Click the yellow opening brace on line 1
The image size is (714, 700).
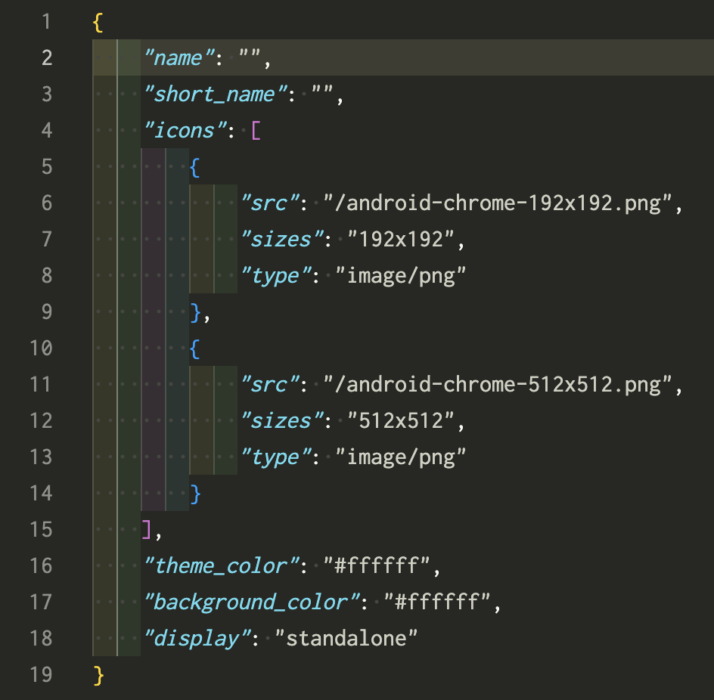click(97, 22)
